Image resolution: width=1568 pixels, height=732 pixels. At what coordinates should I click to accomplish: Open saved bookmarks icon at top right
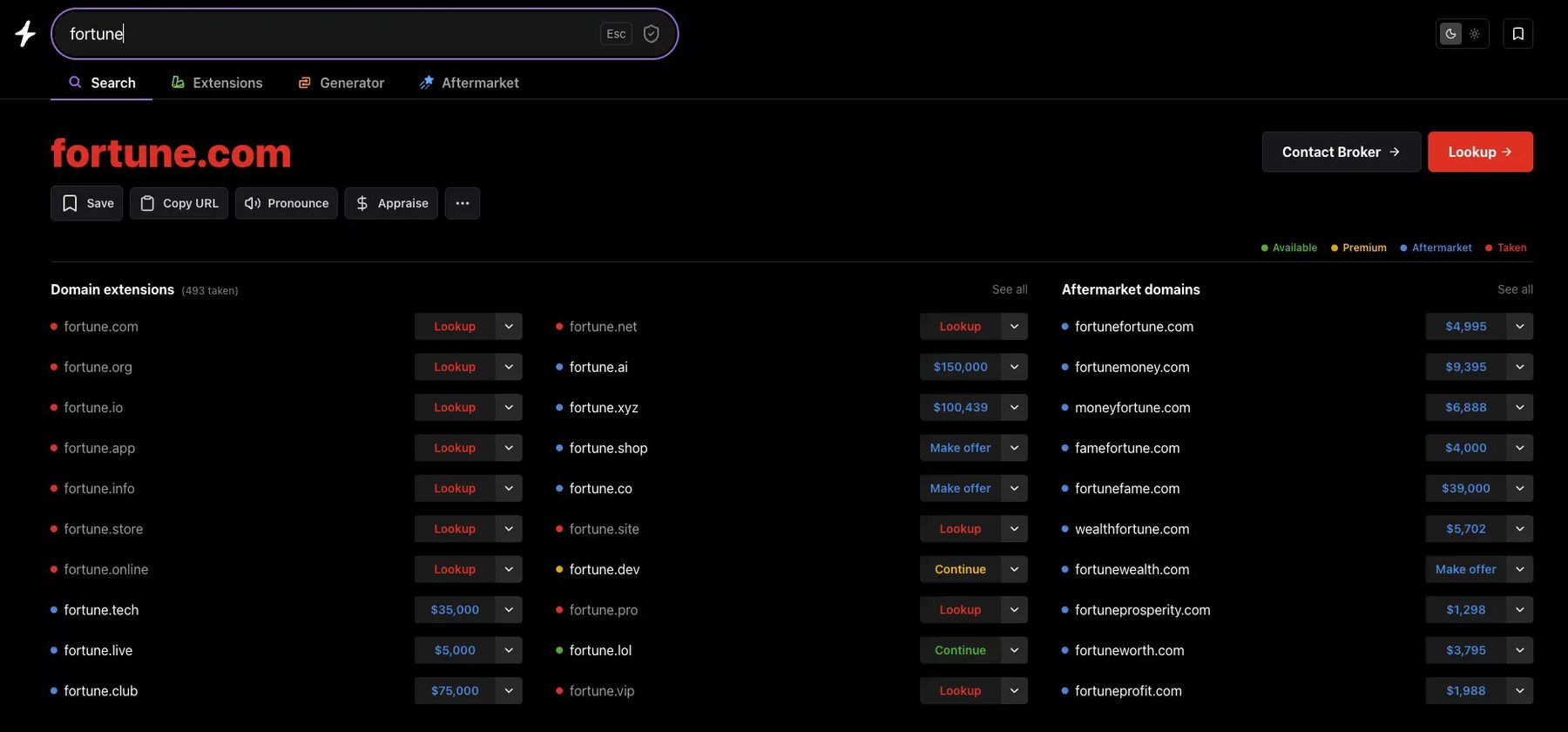click(x=1517, y=34)
